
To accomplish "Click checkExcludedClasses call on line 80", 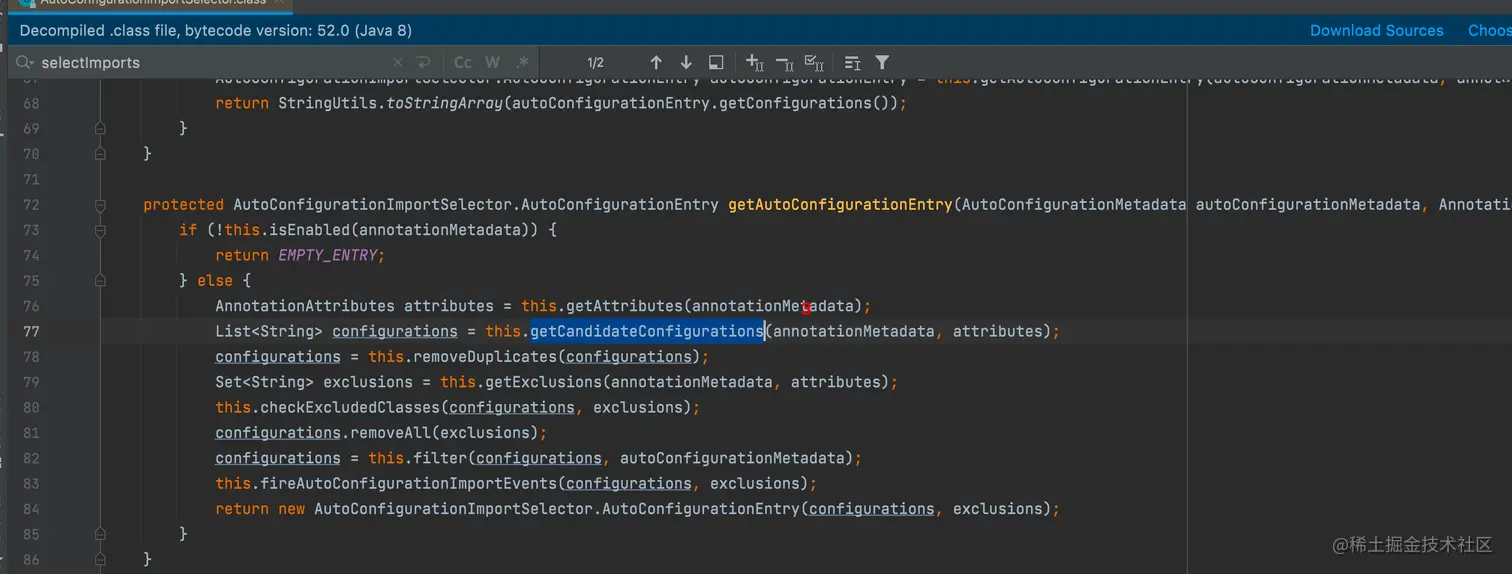I will click(x=350, y=407).
